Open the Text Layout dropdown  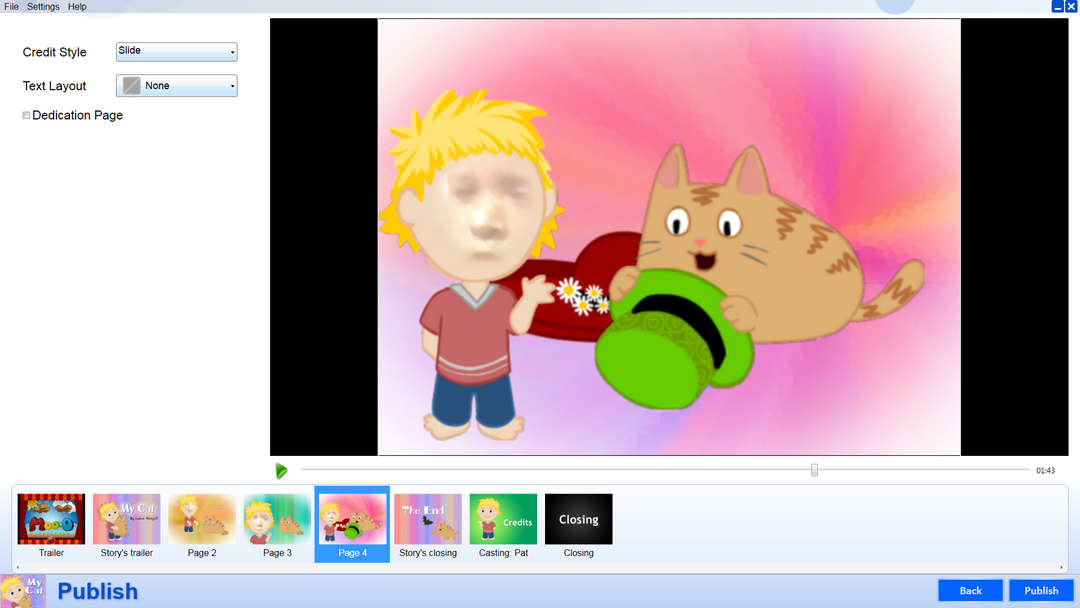tap(177, 86)
